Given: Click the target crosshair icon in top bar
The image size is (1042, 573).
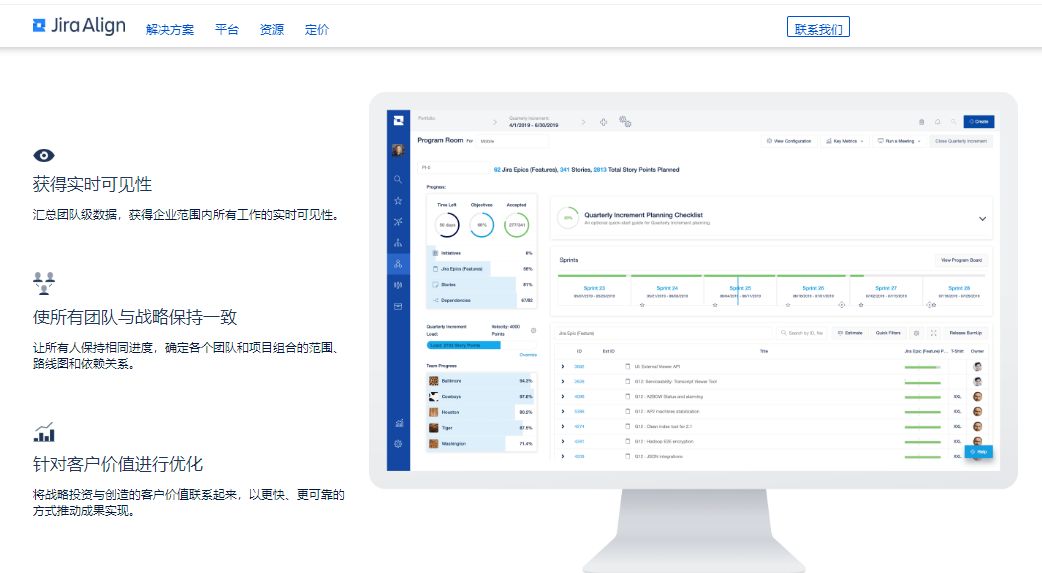Looking at the screenshot, I should (603, 122).
